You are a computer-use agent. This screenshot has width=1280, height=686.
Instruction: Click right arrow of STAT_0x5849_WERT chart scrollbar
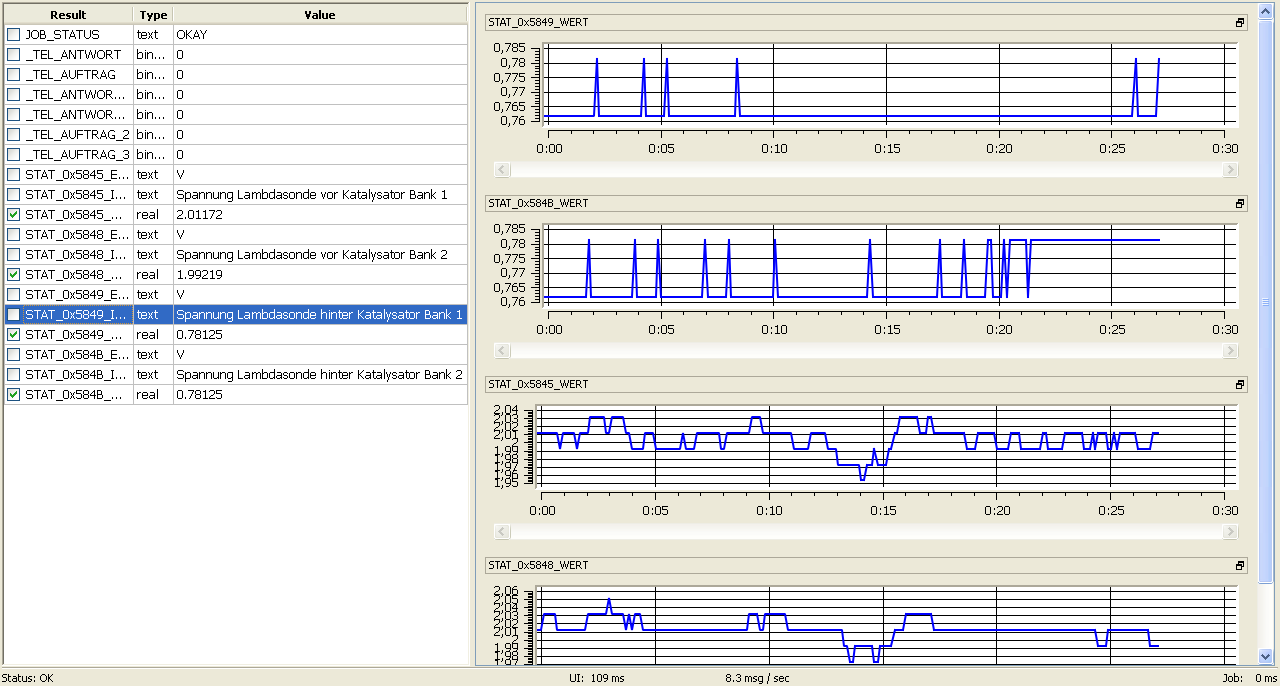coord(1231,170)
